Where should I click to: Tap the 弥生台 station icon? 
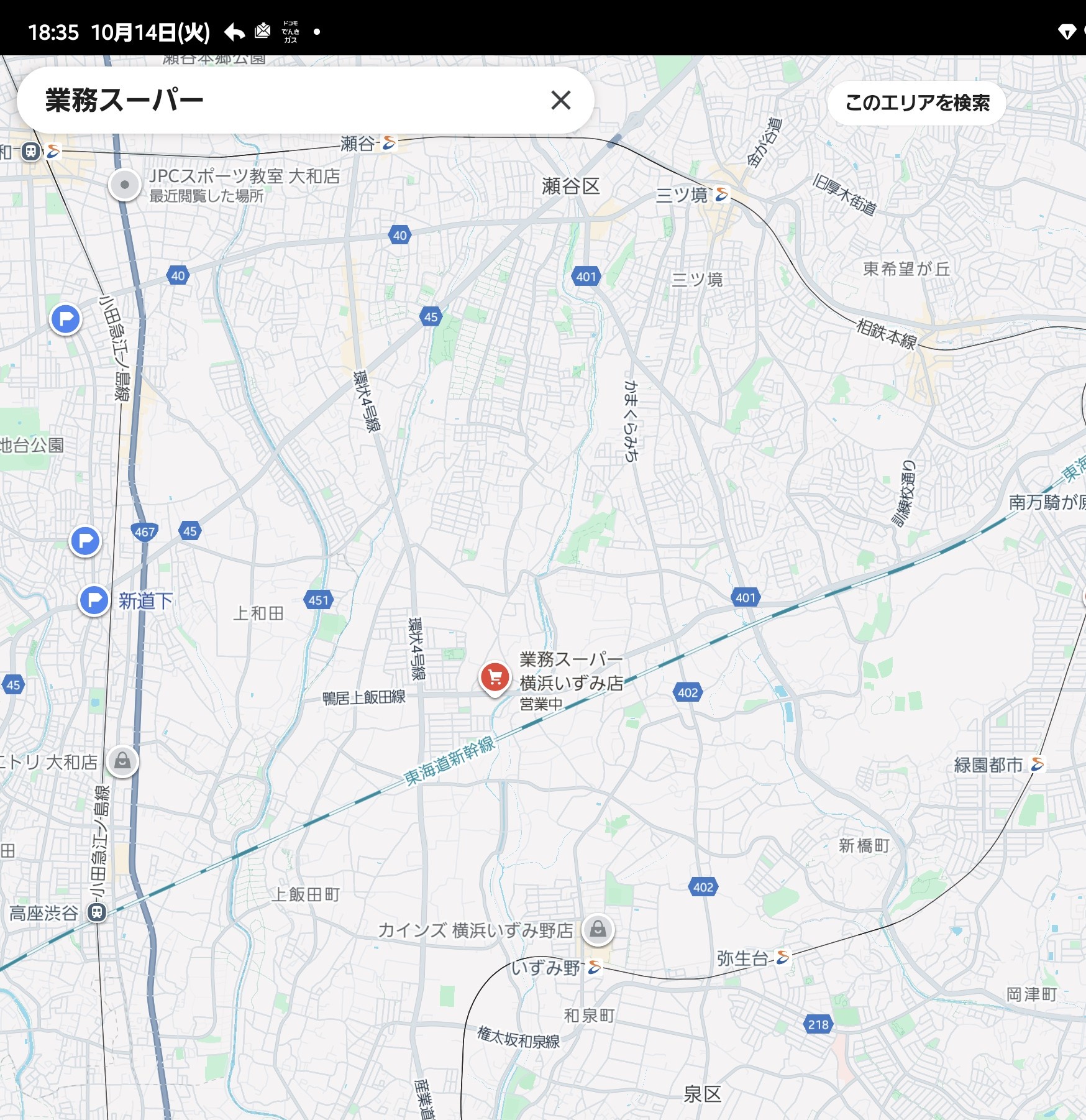tap(783, 958)
